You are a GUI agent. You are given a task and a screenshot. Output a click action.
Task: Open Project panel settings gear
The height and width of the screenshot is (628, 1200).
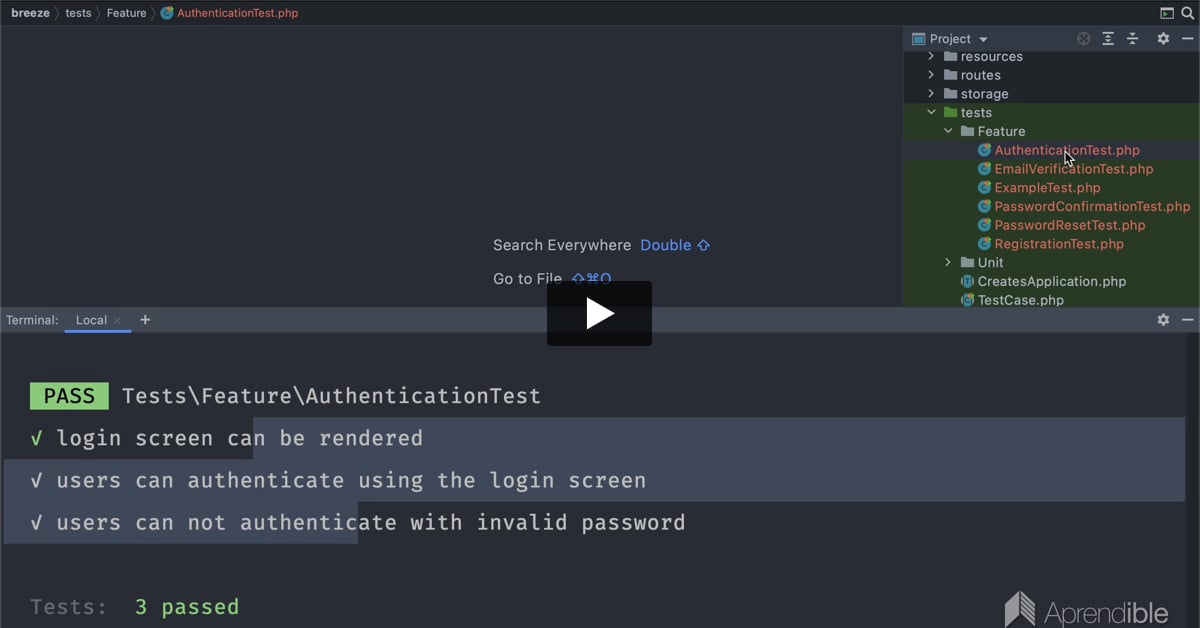tap(1163, 38)
